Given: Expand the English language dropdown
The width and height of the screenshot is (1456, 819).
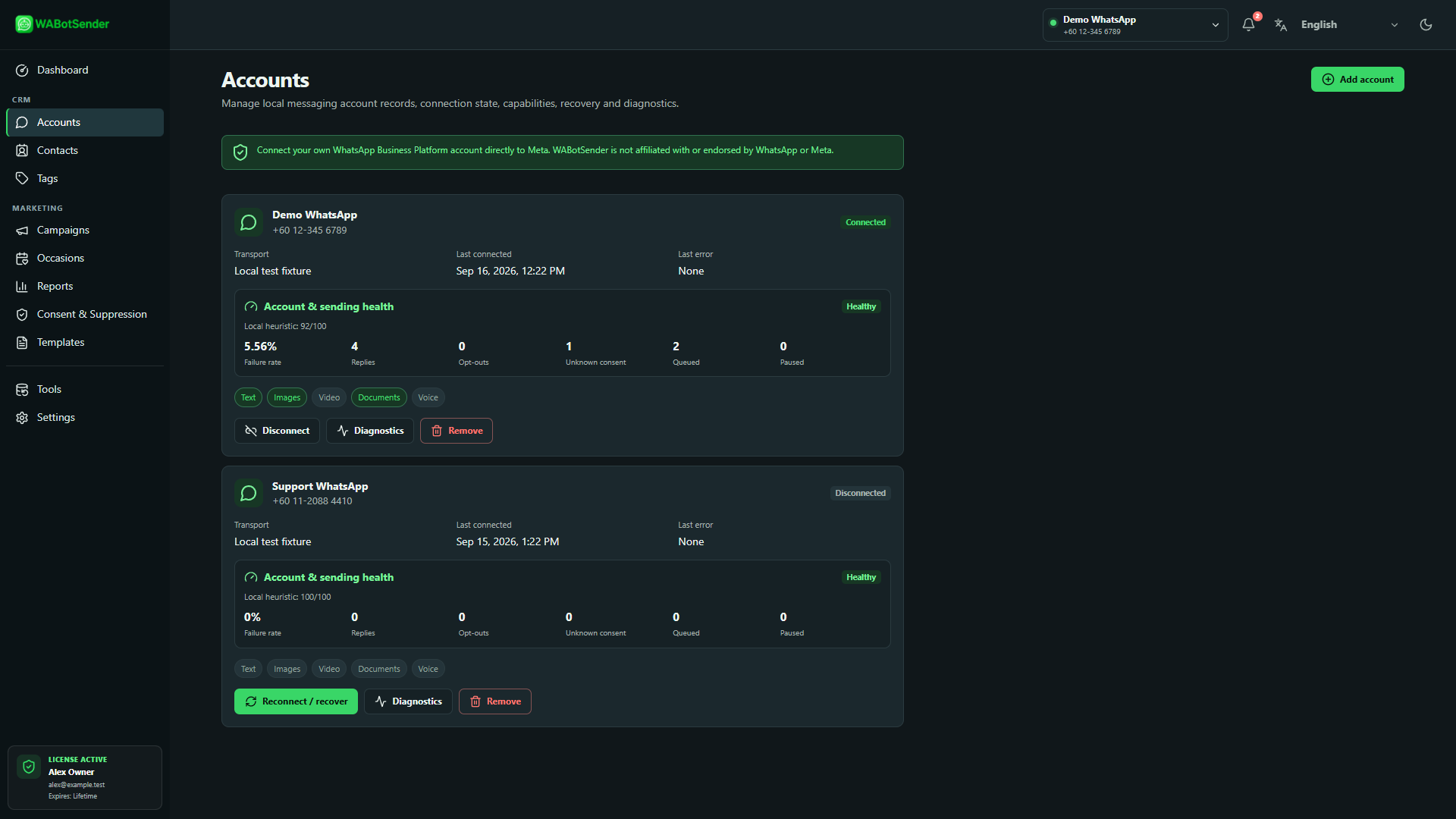Looking at the screenshot, I should point(1349,25).
